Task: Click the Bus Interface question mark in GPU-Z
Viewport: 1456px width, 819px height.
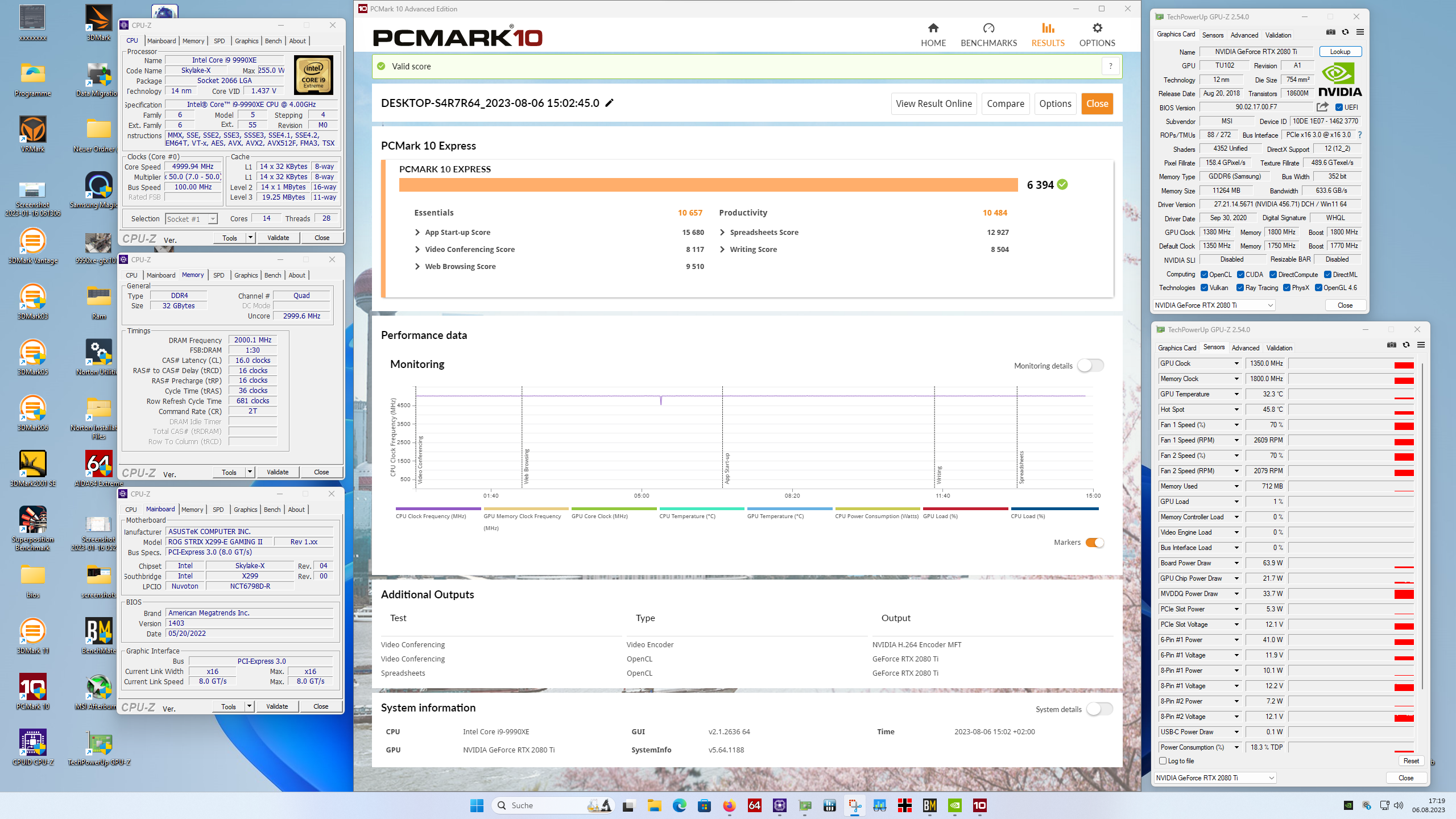Action: tap(1360, 135)
